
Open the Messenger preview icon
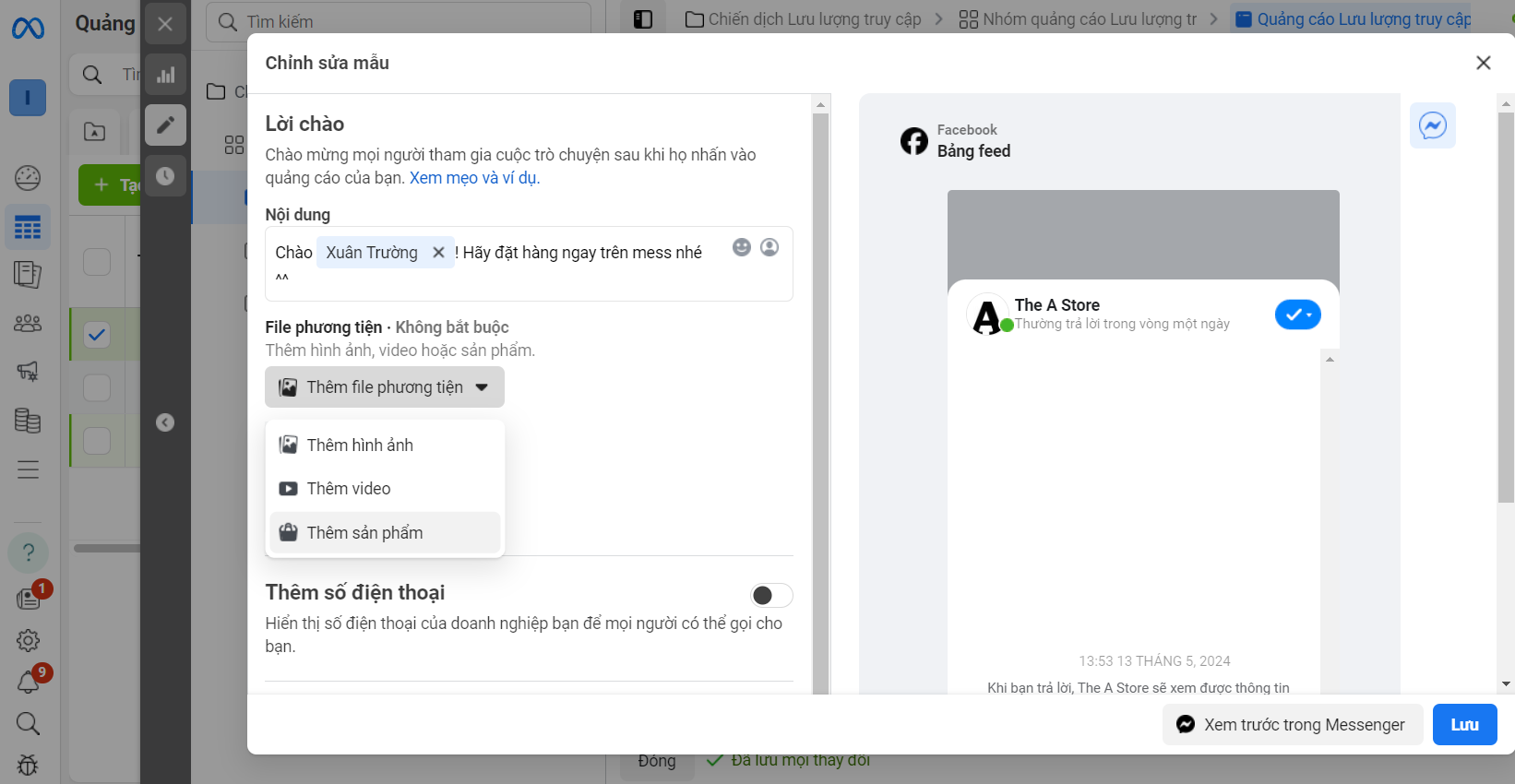click(x=1432, y=125)
